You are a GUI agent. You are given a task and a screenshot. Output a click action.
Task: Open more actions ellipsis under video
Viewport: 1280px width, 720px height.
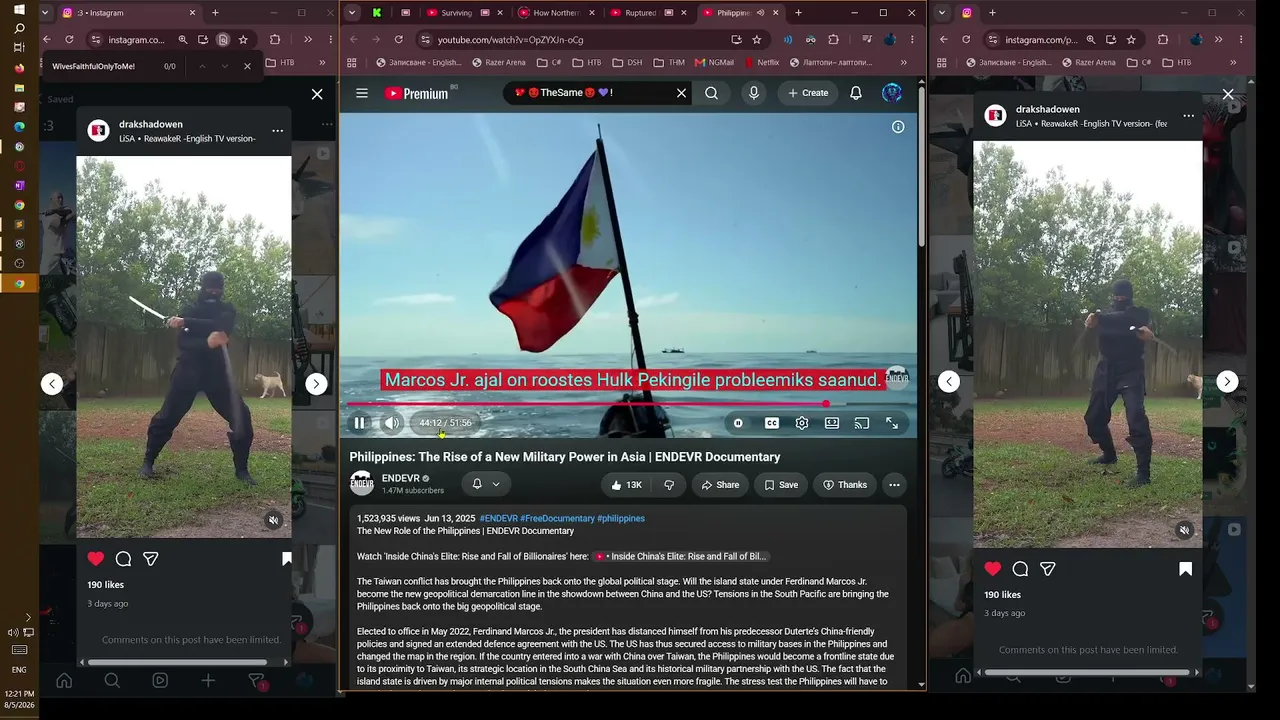pos(894,485)
